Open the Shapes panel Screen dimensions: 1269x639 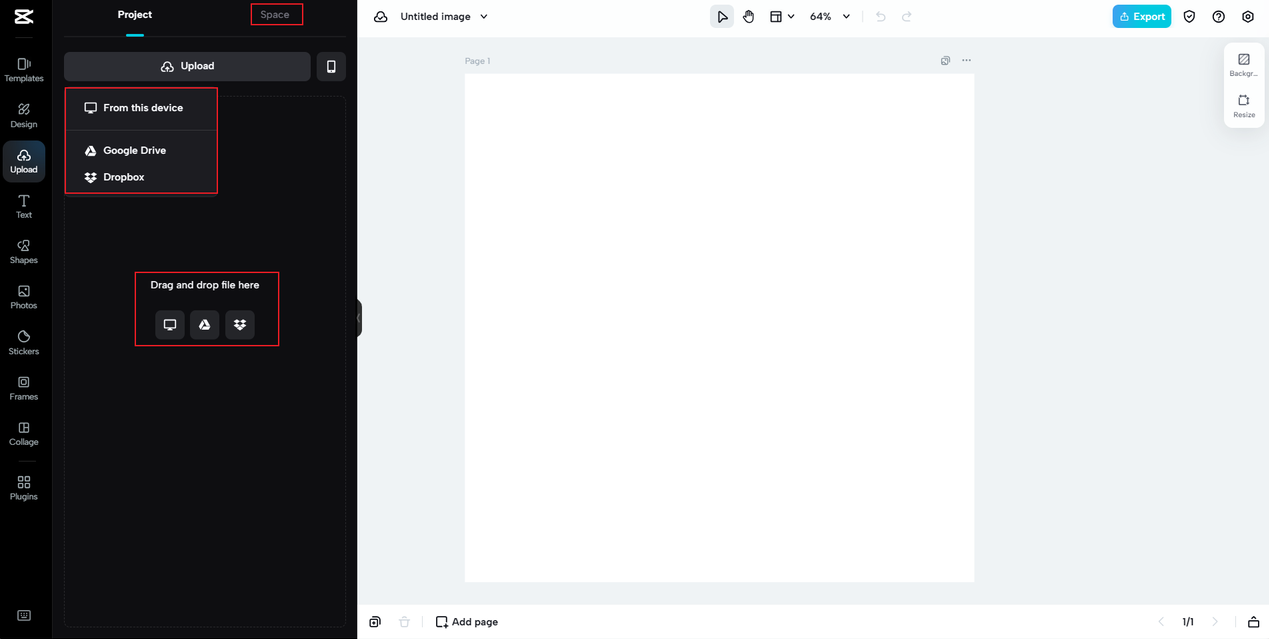[24, 251]
